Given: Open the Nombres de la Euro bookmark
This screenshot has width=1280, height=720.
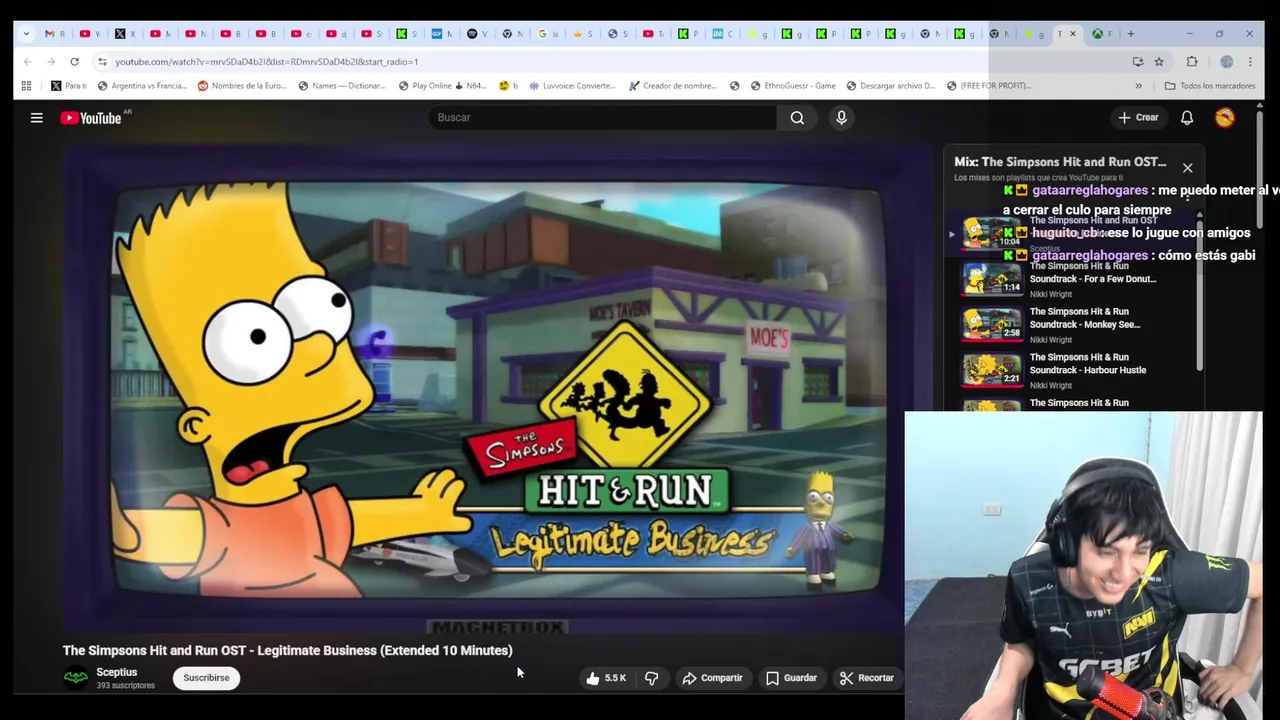Looking at the screenshot, I should 242,85.
